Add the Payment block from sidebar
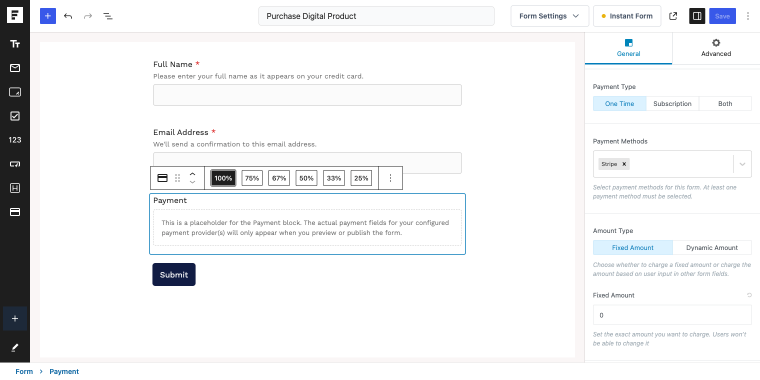This screenshot has height=380, width=760. (15, 212)
